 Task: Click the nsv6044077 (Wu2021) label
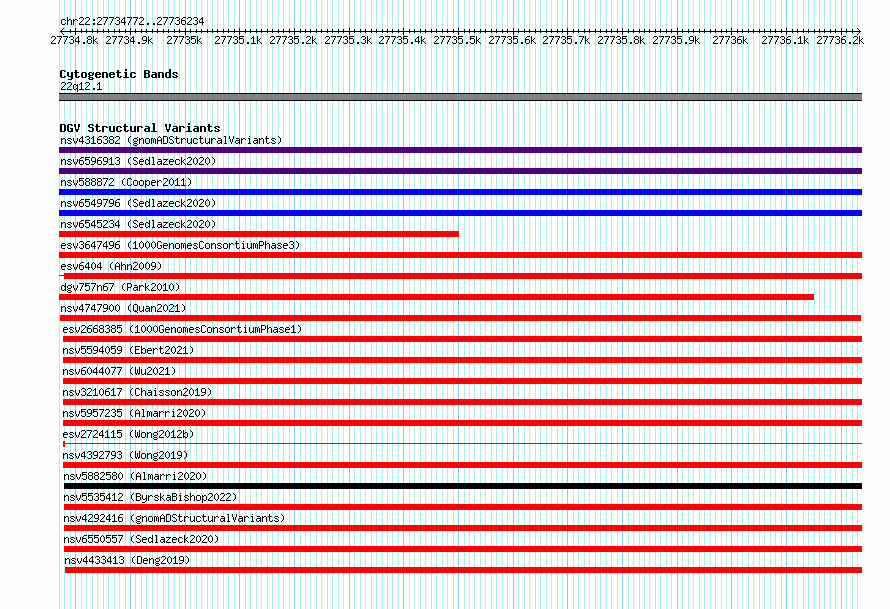pyautogui.click(x=119, y=371)
